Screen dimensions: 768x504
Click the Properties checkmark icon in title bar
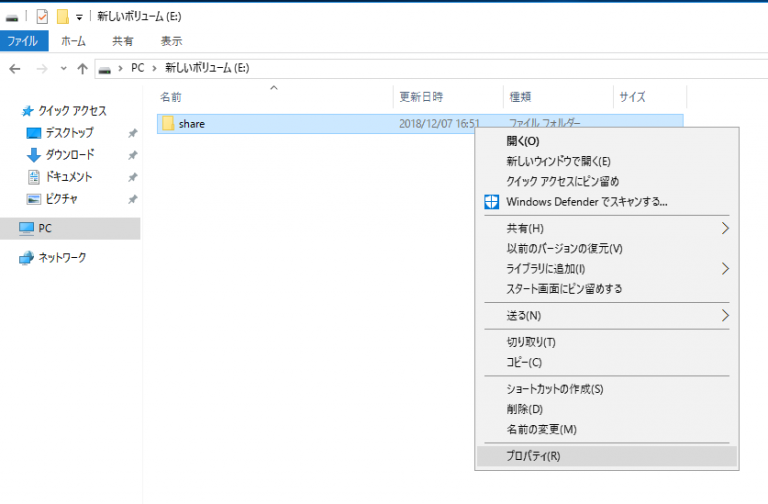click(43, 17)
